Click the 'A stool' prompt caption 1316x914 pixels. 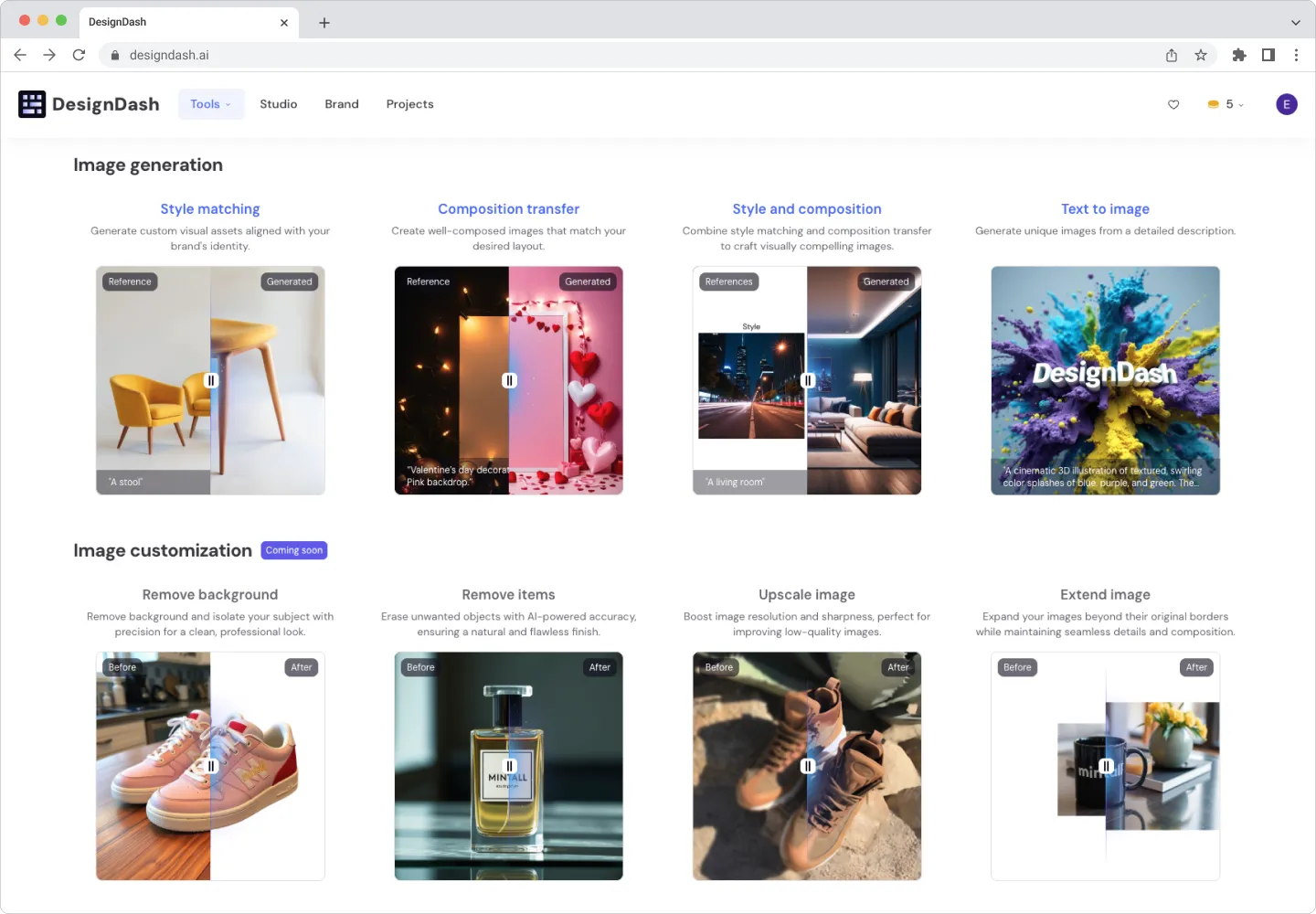click(126, 482)
